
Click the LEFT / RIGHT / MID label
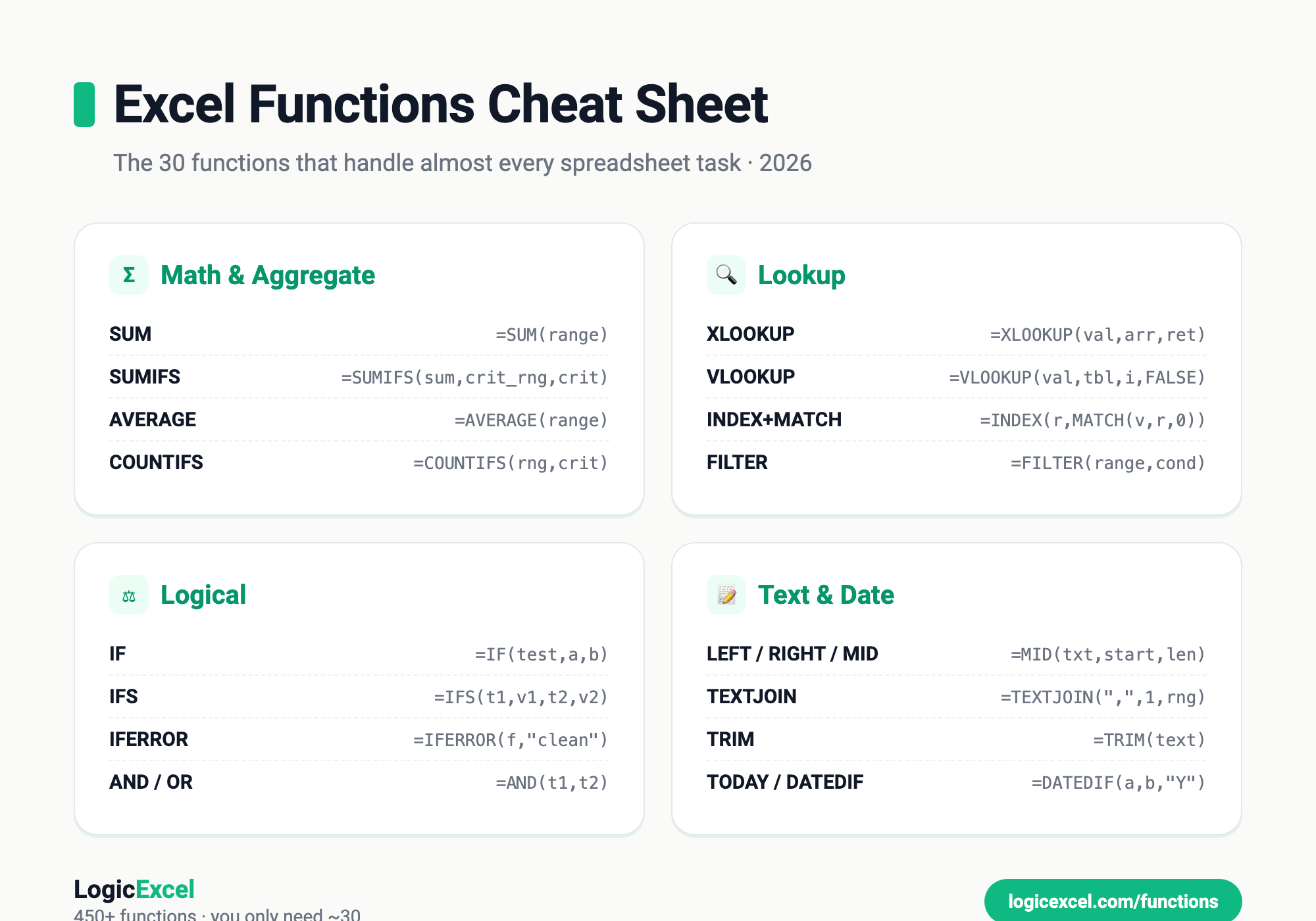point(792,654)
